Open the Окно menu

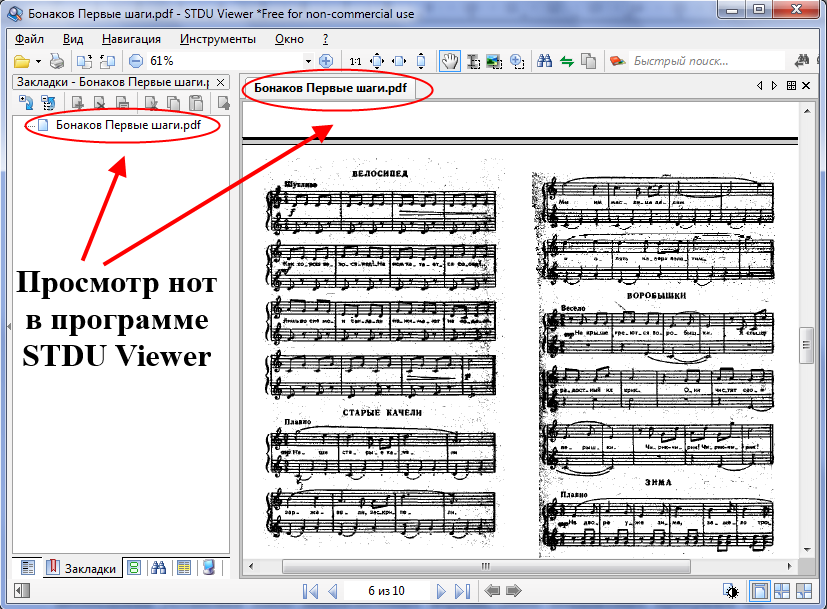(x=290, y=39)
